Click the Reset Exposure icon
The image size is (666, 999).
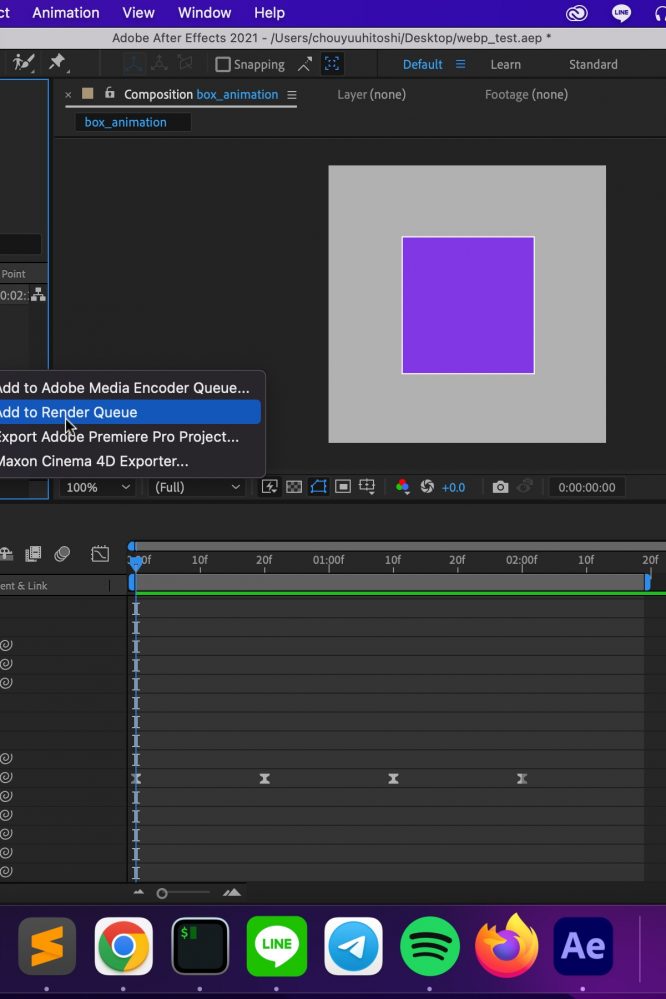coord(427,487)
